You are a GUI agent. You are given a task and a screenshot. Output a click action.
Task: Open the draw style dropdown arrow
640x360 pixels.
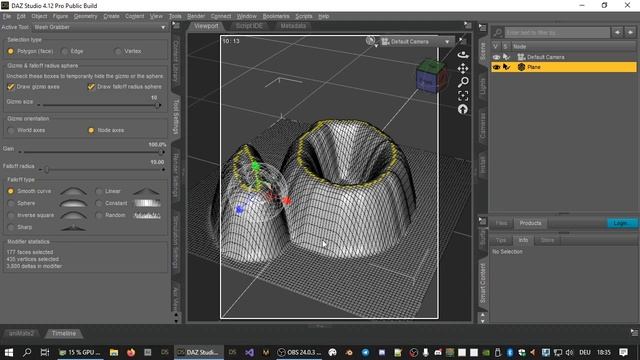pyautogui.click(x=376, y=46)
